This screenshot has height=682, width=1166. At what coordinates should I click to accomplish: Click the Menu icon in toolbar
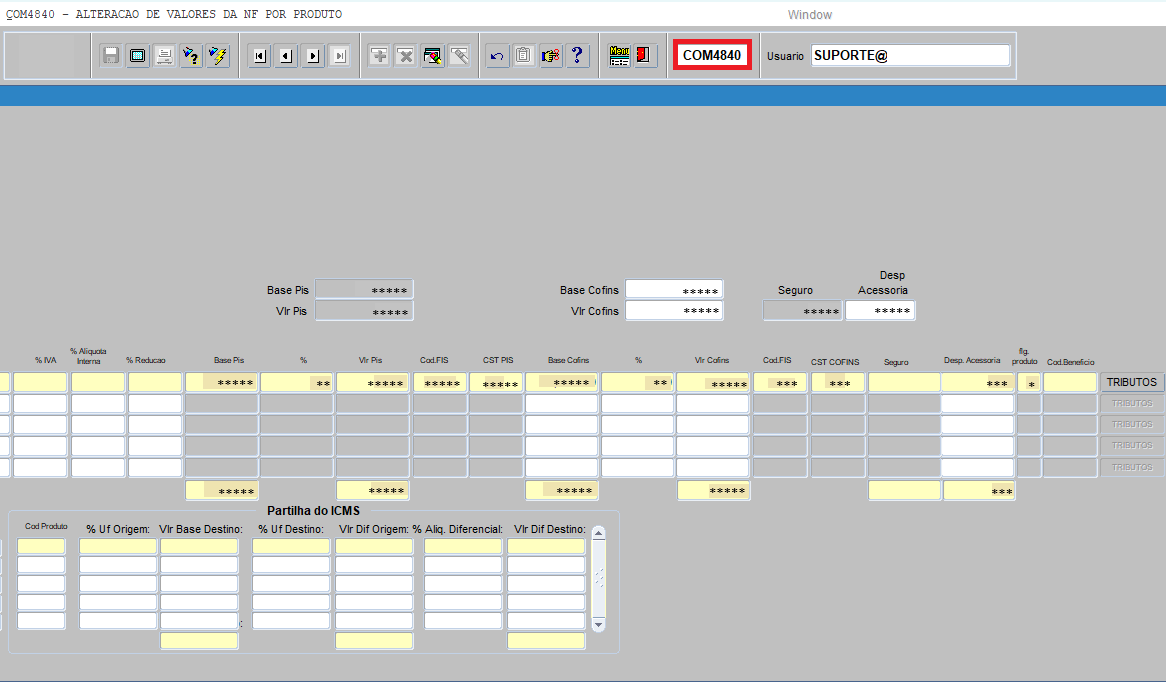click(x=619, y=56)
